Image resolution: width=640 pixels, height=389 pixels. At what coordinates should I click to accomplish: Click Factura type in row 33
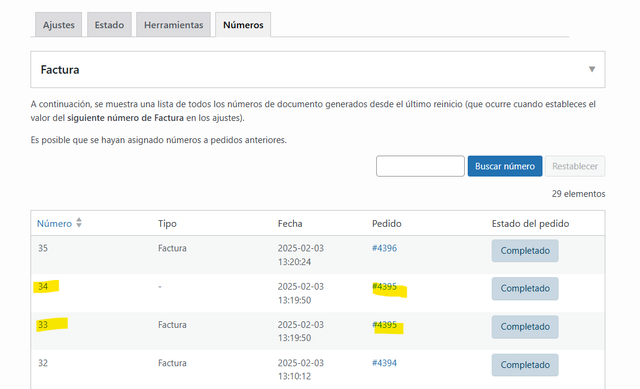click(172, 325)
